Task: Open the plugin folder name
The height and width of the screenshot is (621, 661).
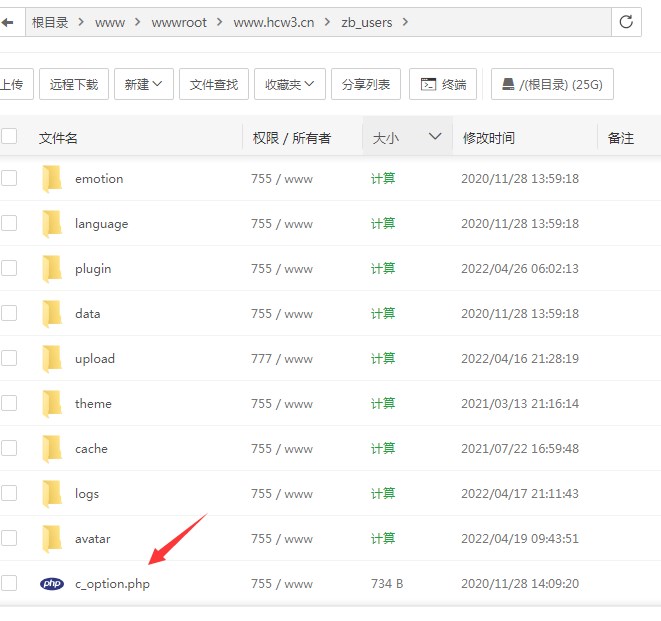Action: click(x=93, y=269)
